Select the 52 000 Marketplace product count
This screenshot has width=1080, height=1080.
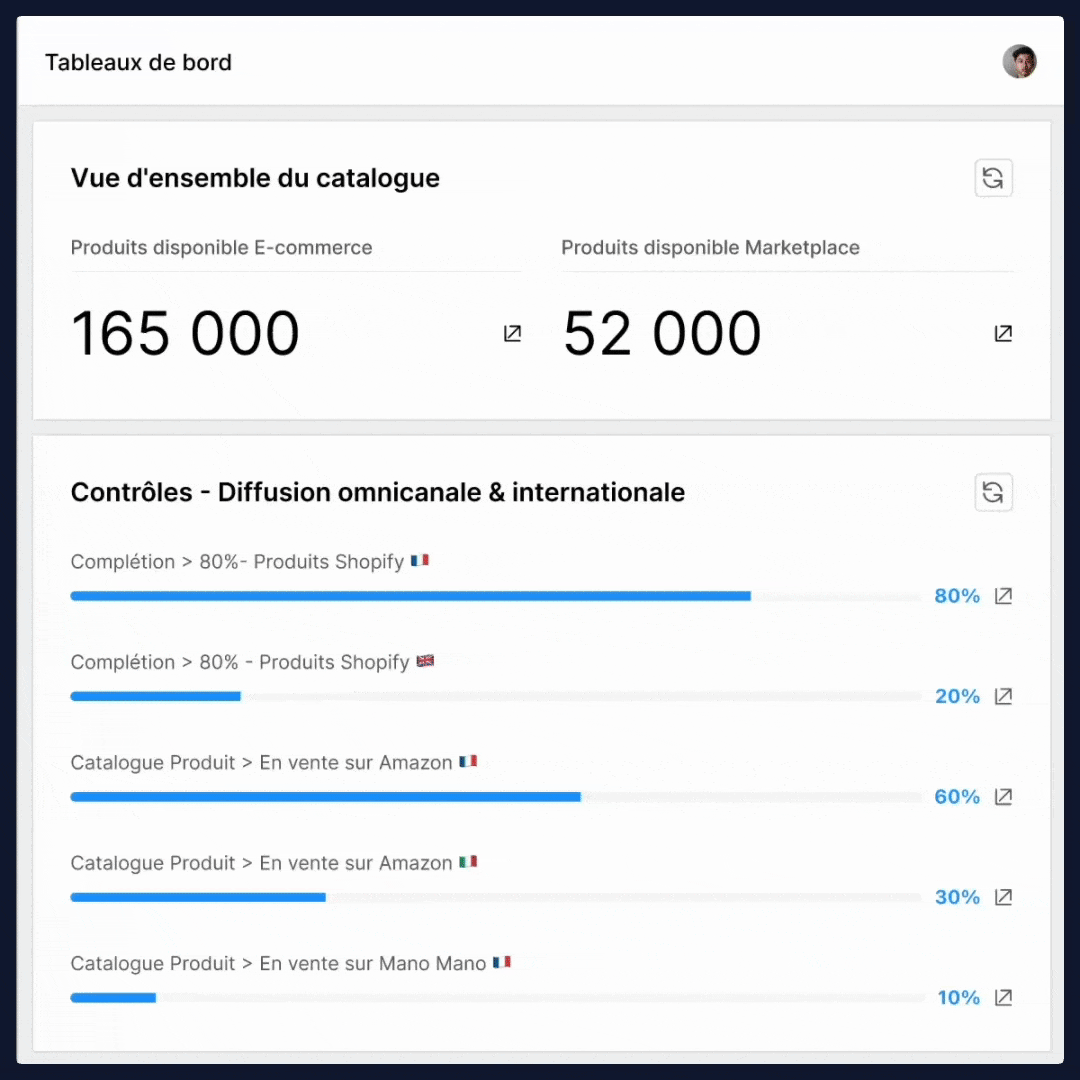(662, 334)
